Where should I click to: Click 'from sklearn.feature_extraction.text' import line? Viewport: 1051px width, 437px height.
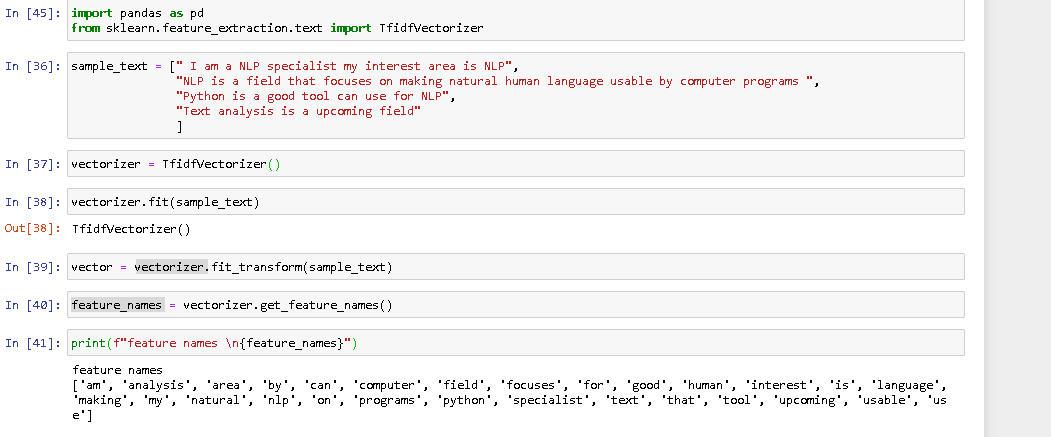tap(277, 28)
